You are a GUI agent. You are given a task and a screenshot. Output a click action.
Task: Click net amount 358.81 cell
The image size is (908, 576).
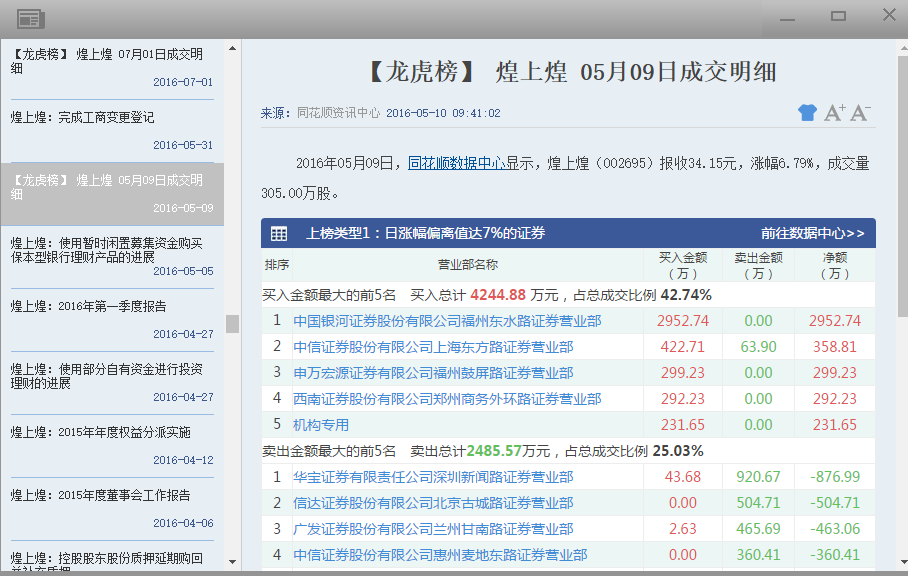(x=834, y=347)
